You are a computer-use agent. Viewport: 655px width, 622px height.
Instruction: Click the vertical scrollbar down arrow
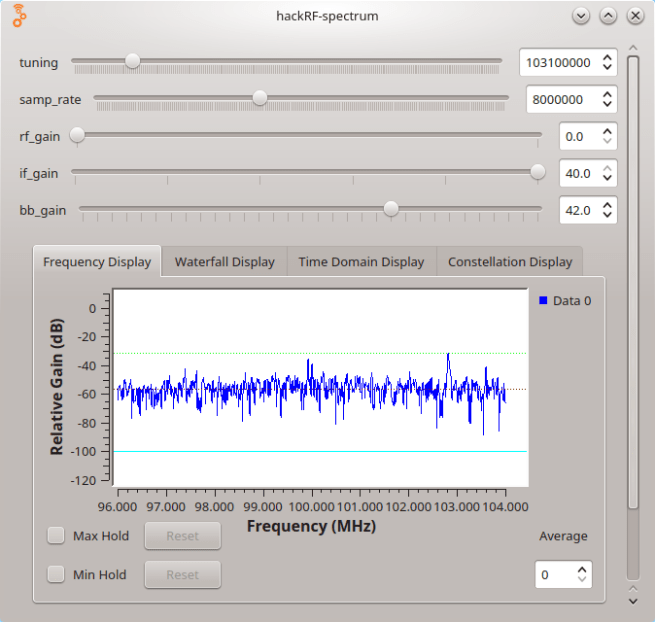(x=632, y=601)
